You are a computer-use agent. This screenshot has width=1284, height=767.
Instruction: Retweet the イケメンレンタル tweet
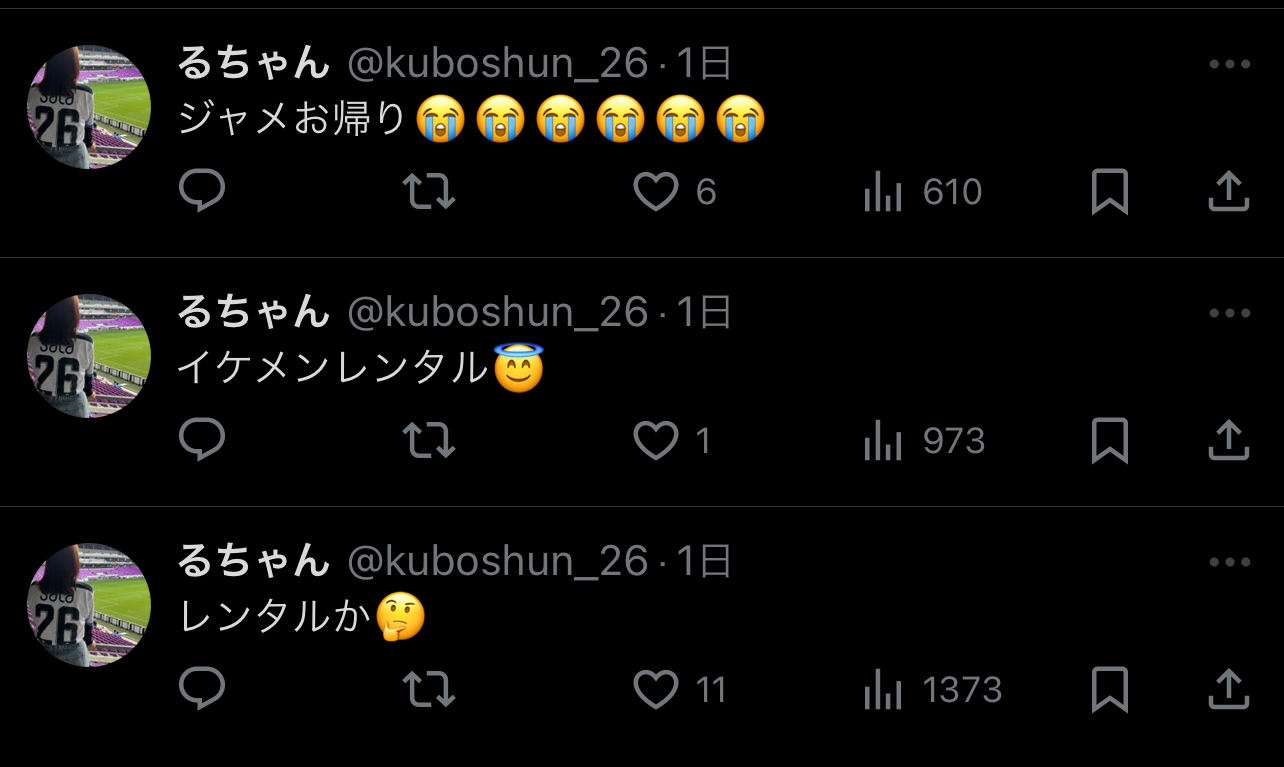pyautogui.click(x=428, y=440)
